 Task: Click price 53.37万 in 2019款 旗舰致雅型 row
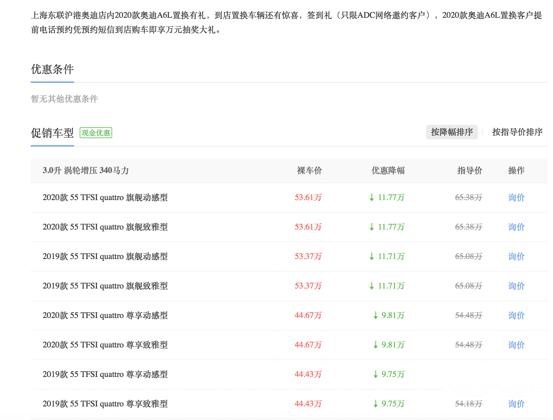(x=308, y=286)
